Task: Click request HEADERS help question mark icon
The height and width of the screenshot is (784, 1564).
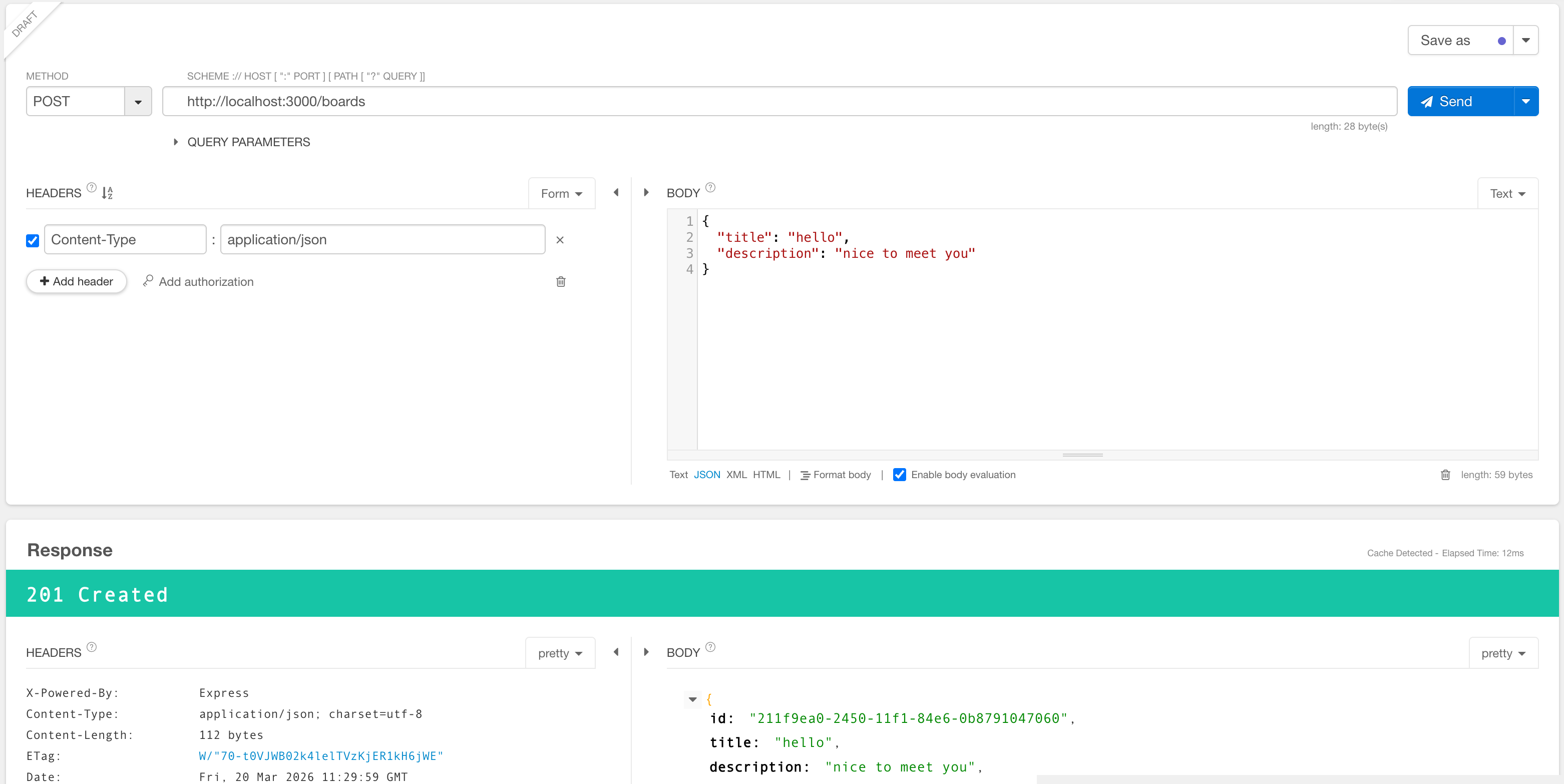Action: (x=92, y=188)
